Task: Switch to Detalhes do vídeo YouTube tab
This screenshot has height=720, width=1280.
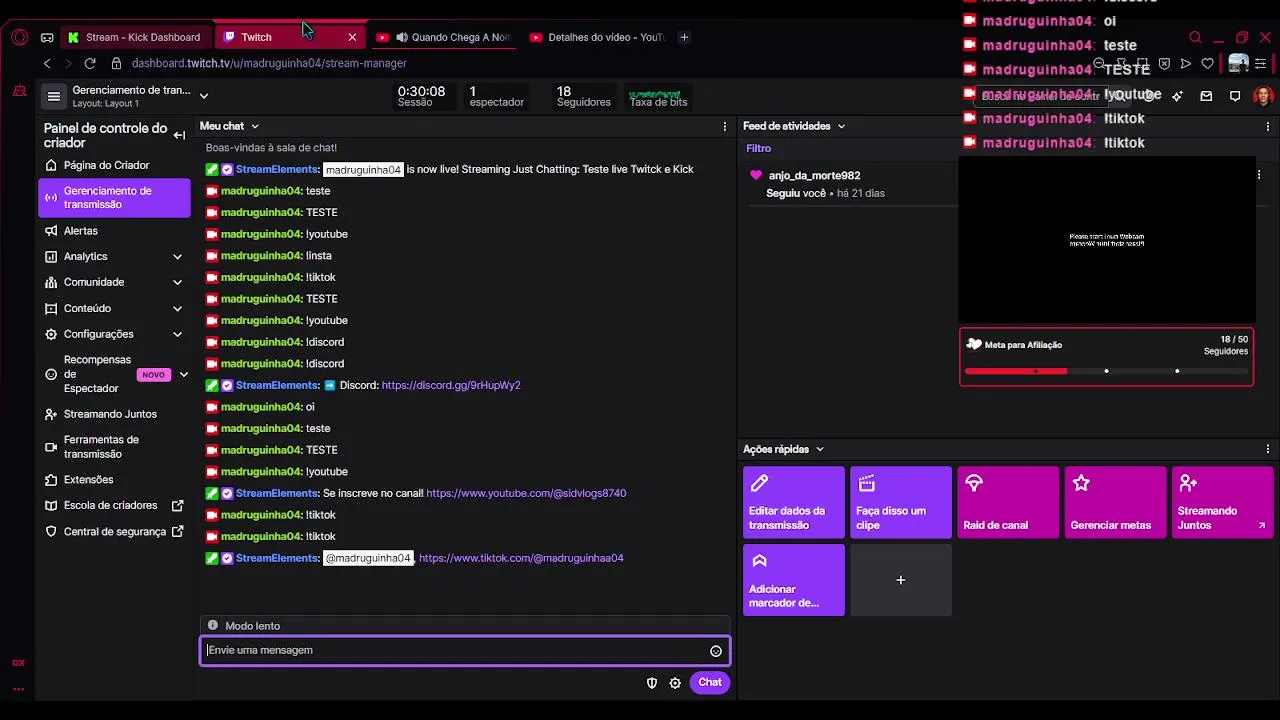Action: [597, 37]
